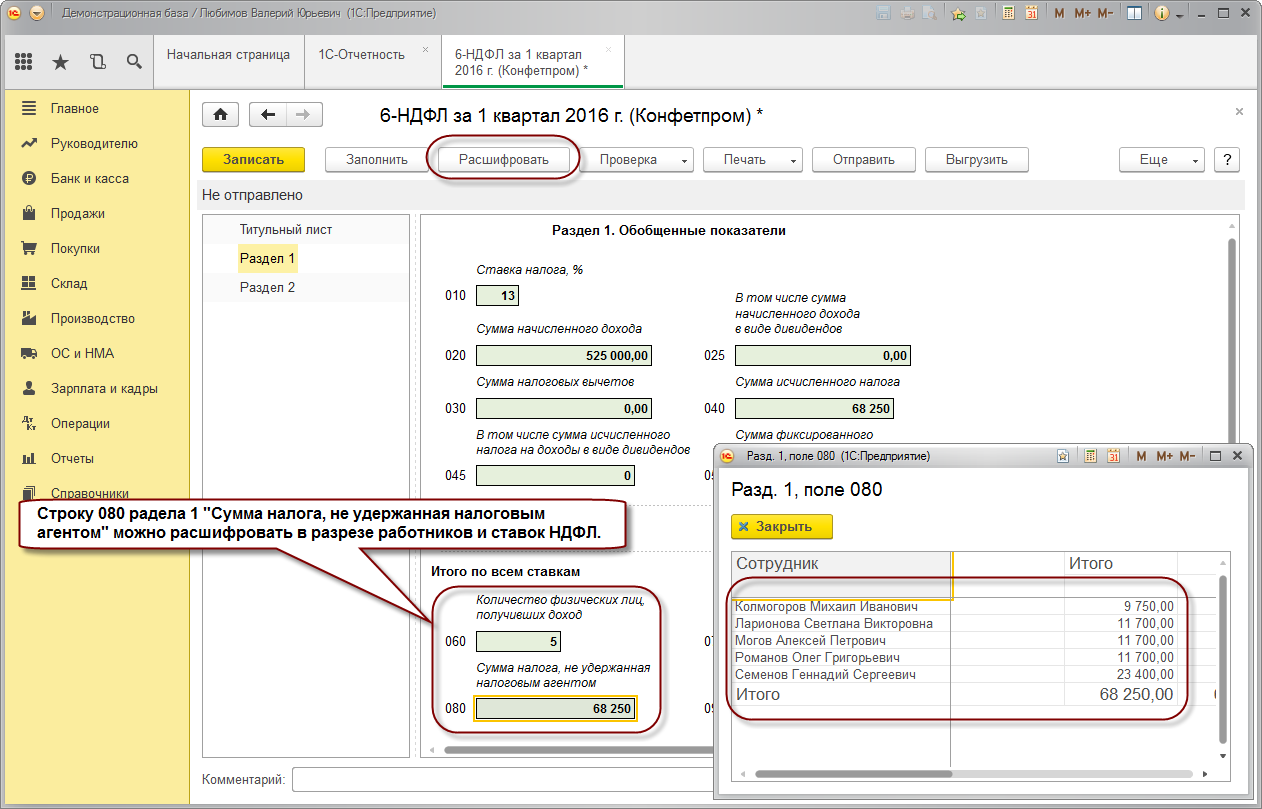
Task: Close the 1С-Отчетность tab with x
Action: pos(426,49)
